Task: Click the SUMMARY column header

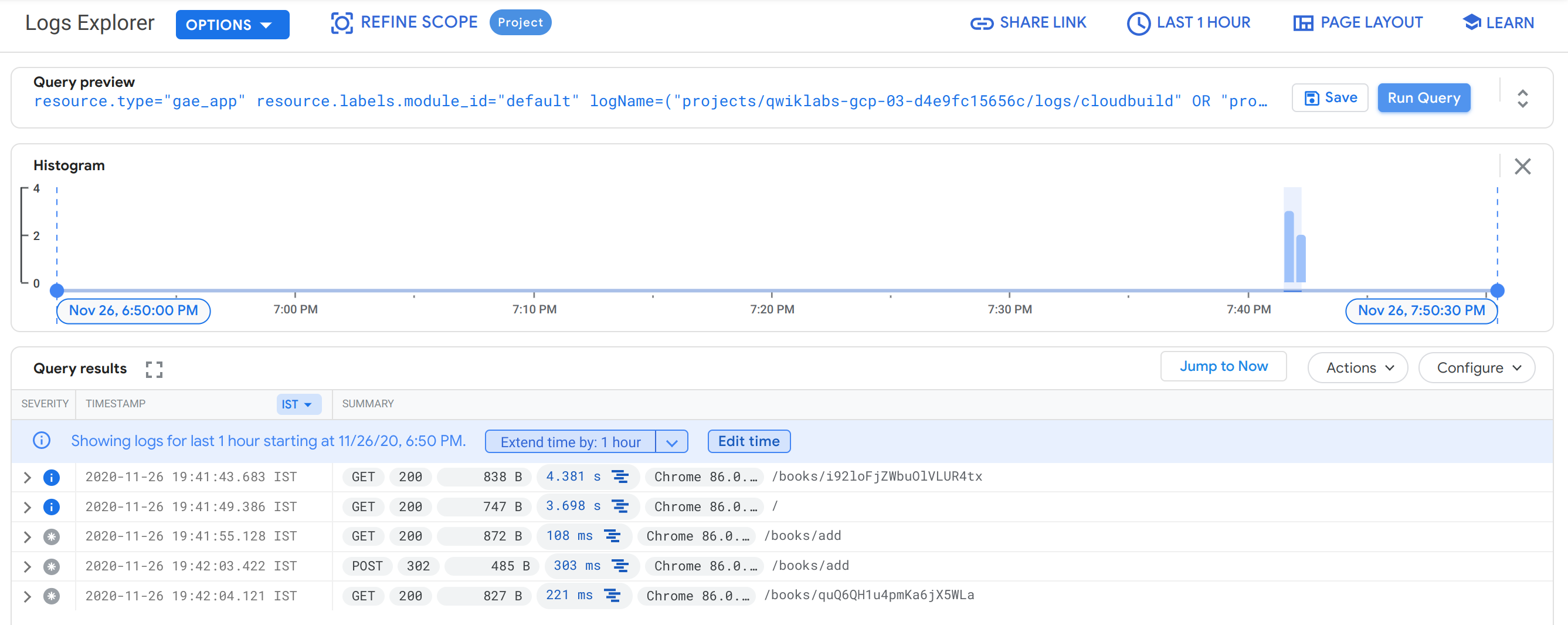Action: pos(368,404)
